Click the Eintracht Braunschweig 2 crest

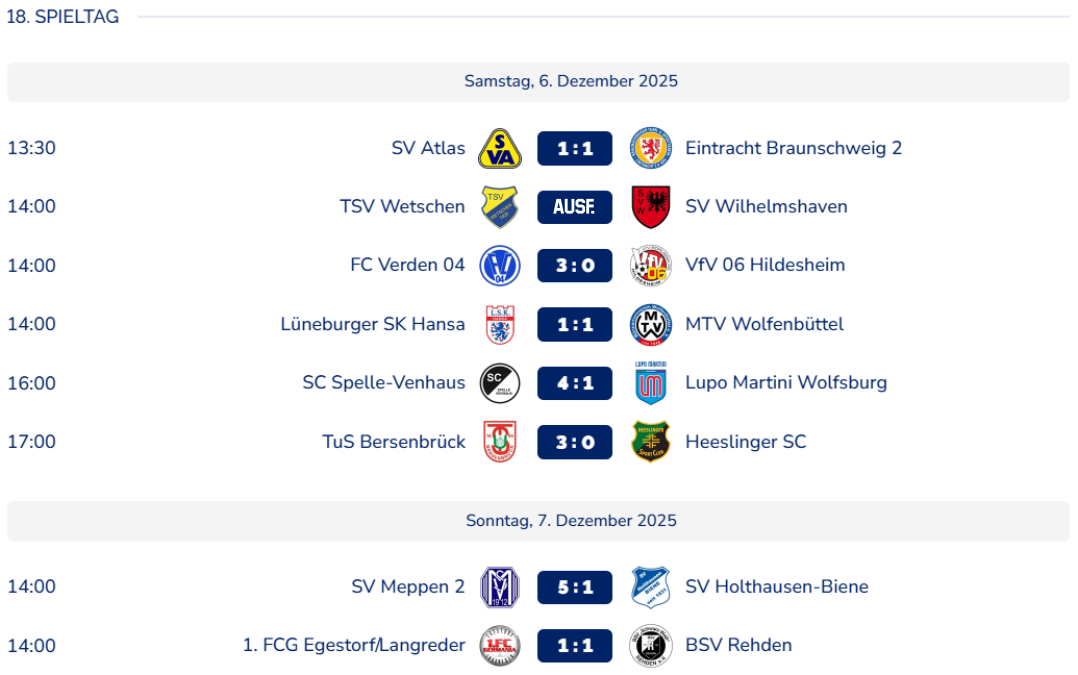click(x=651, y=148)
